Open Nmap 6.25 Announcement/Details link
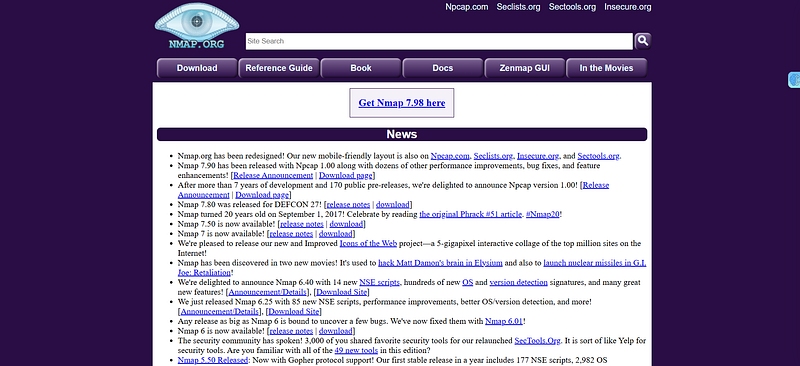 (x=219, y=311)
